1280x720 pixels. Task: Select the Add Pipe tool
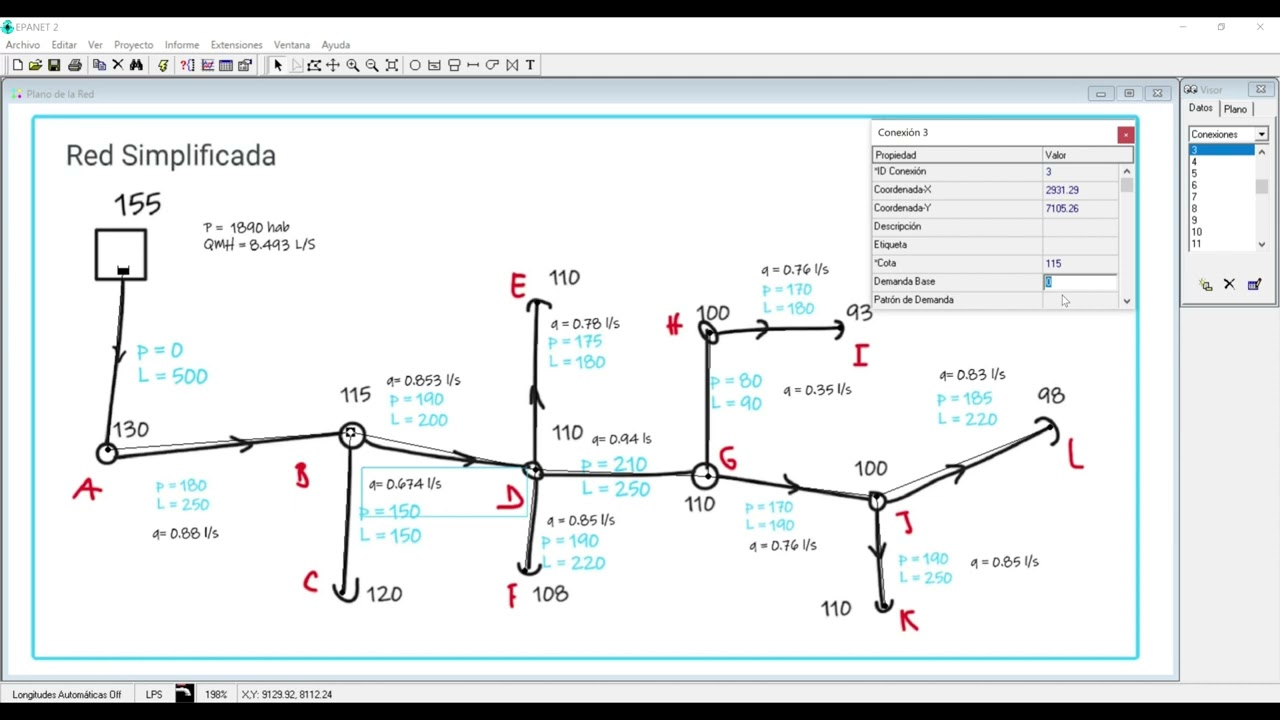(472, 65)
